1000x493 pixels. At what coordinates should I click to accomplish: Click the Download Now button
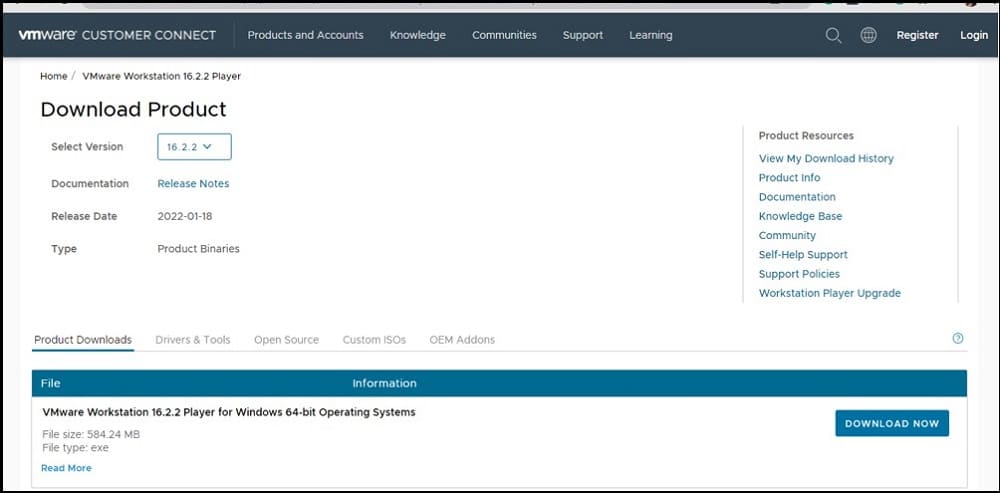[892, 423]
